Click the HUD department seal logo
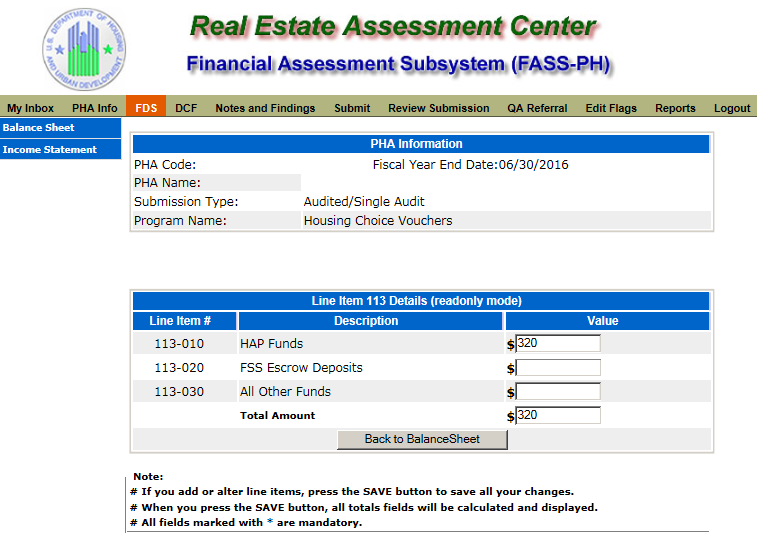Viewport: 757px width, 540px height. (84, 48)
